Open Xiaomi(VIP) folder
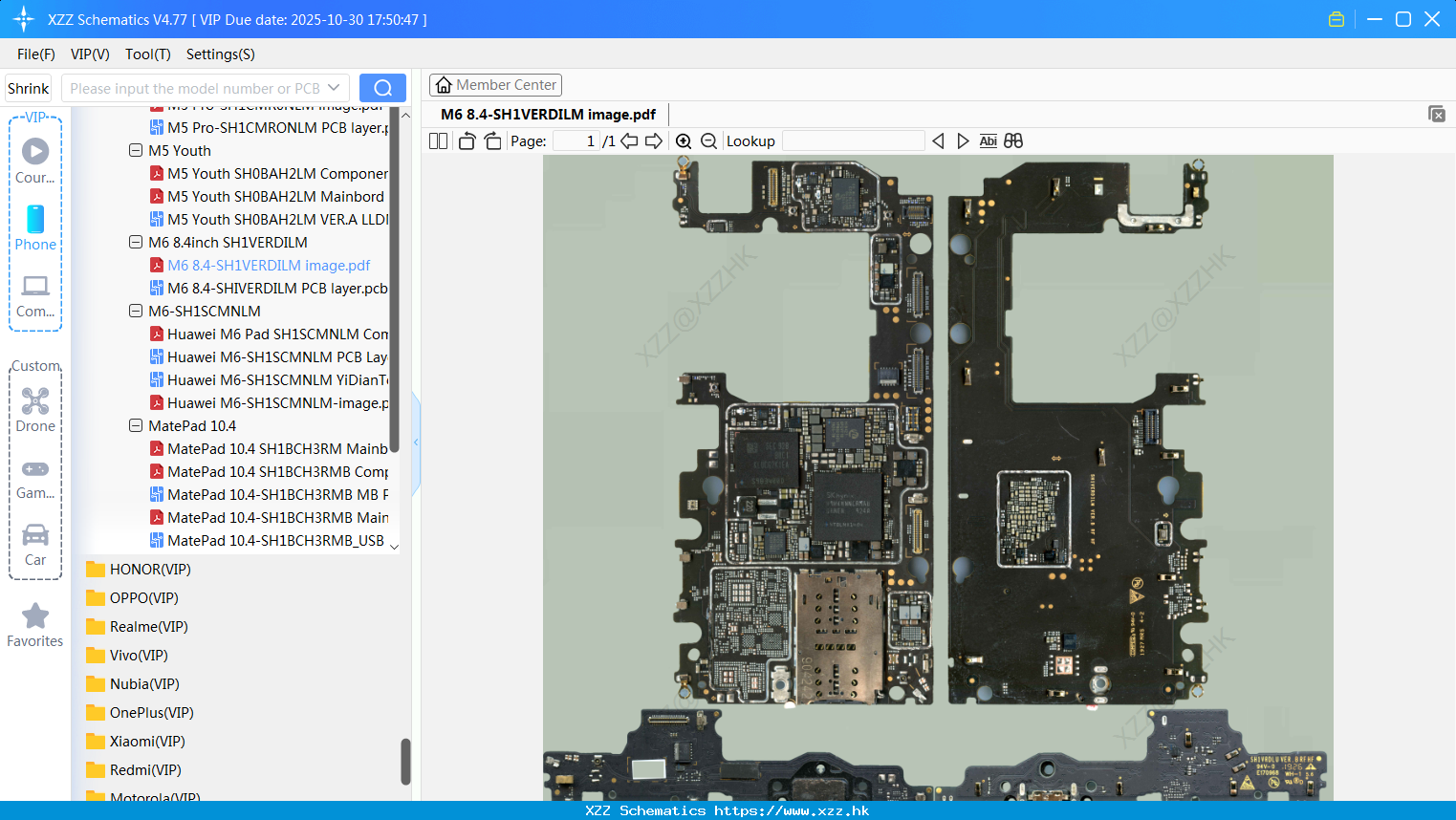1456x820 pixels. point(136,742)
